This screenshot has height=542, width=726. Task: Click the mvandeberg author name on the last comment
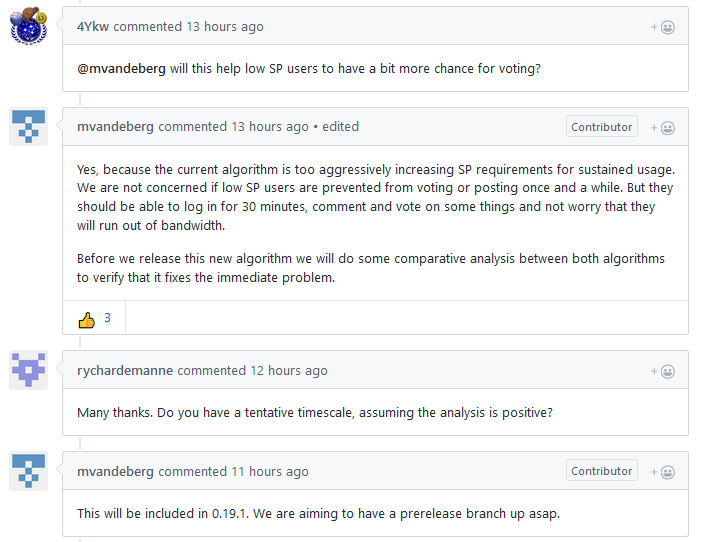[115, 472]
